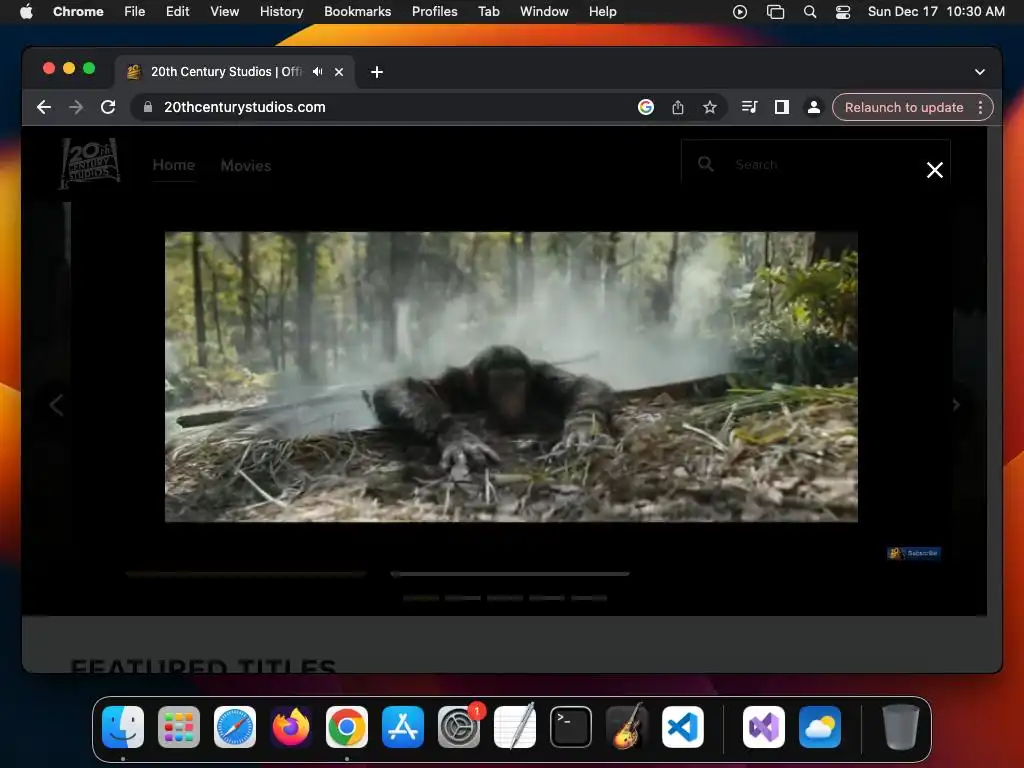The height and width of the screenshot is (768, 1024).
Task: Bookmark this tab with the star
Action: pyautogui.click(x=710, y=107)
